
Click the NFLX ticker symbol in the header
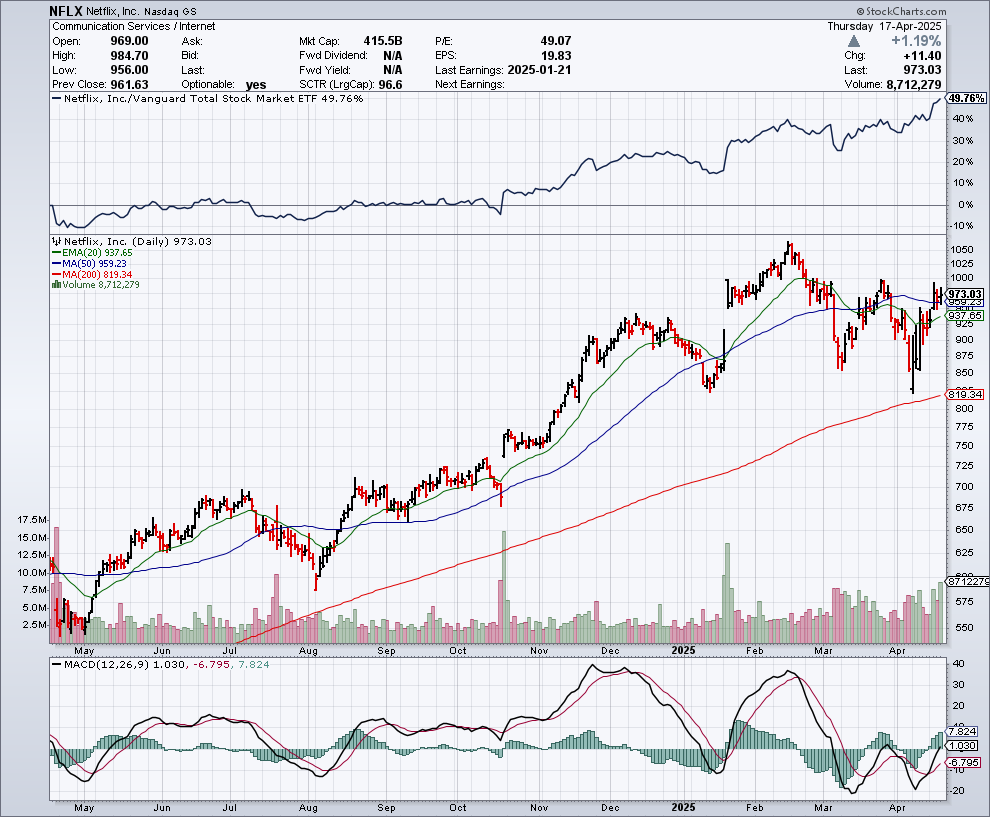[x=66, y=11]
